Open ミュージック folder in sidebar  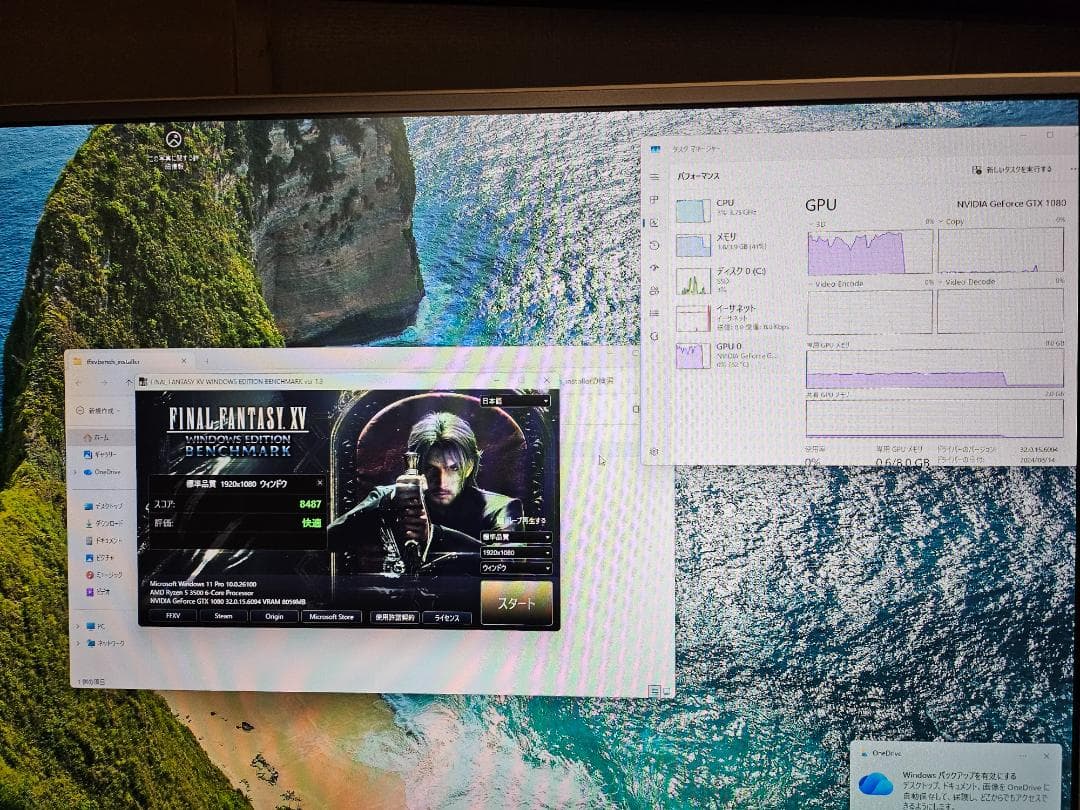pyautogui.click(x=103, y=574)
